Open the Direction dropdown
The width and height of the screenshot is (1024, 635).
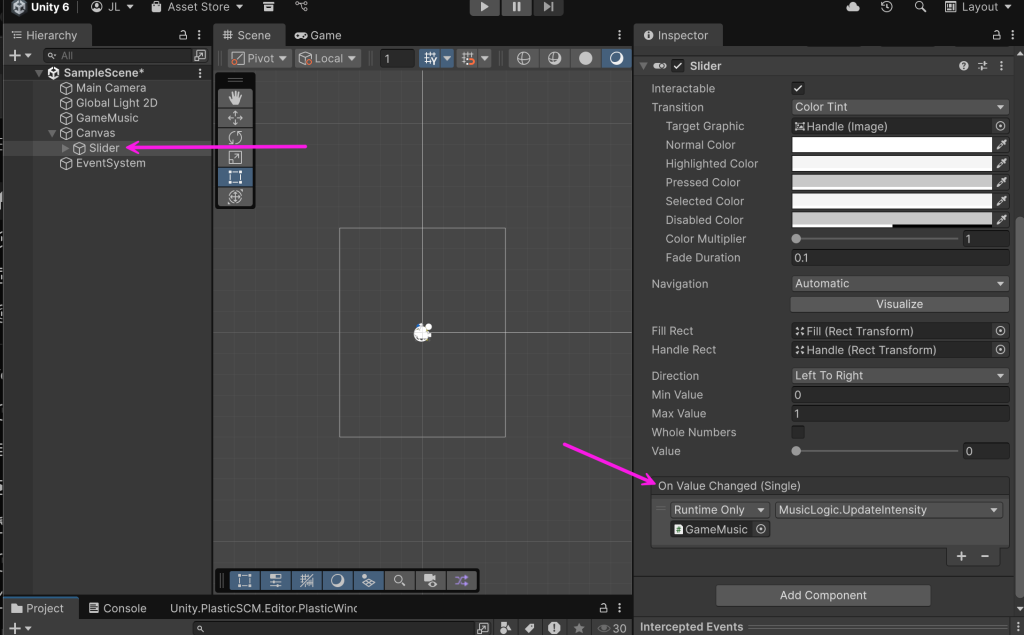(x=900, y=376)
